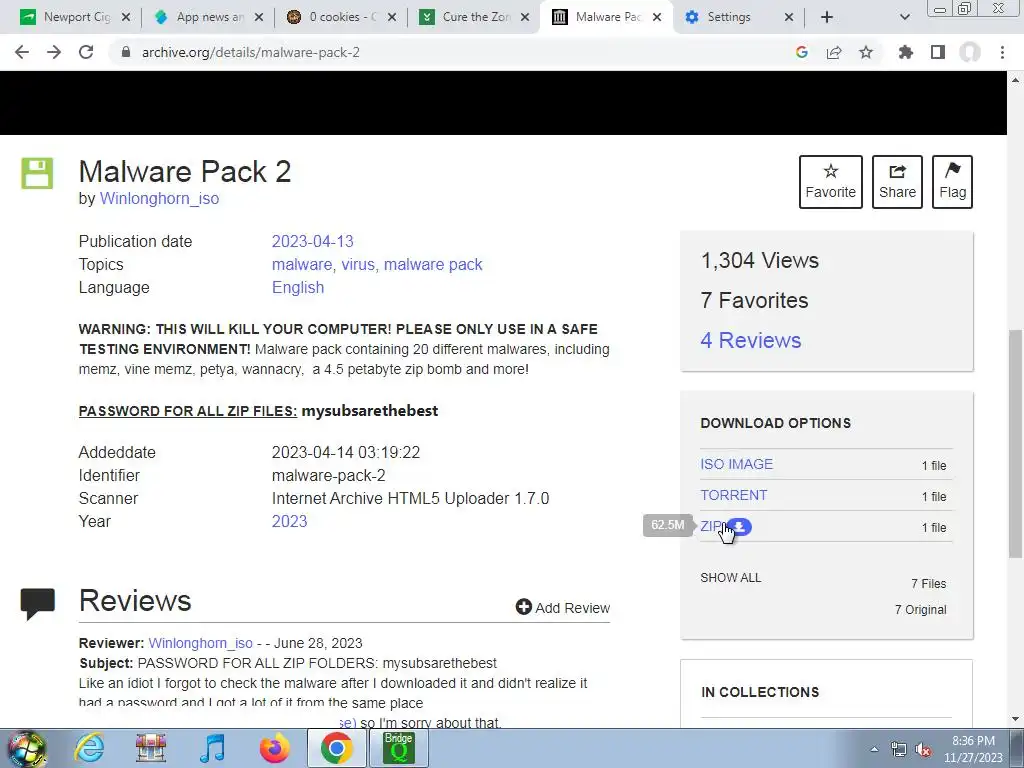The height and width of the screenshot is (768, 1024).
Task: Open reviewer Winlonghorn_iso link in Reviews
Action: 200,643
